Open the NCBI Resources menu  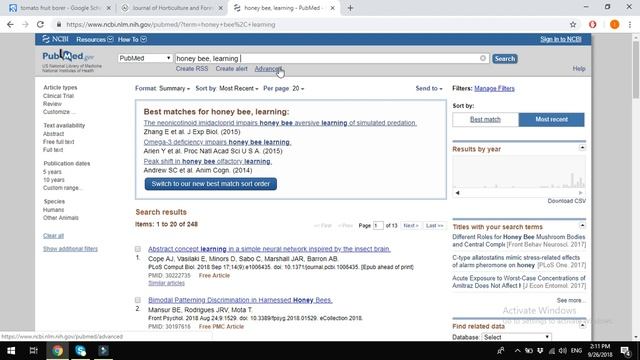(95, 40)
